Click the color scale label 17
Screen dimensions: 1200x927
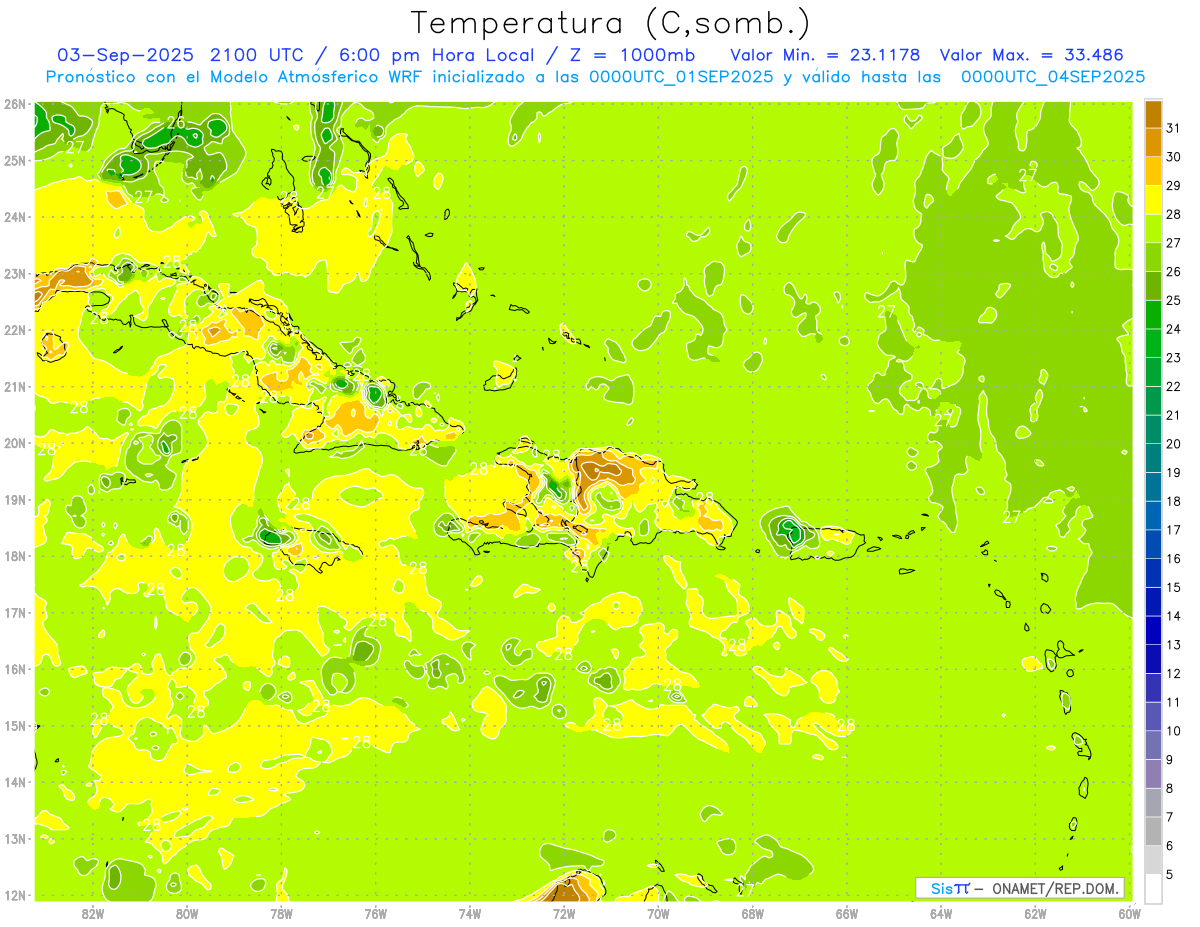(x=1174, y=530)
